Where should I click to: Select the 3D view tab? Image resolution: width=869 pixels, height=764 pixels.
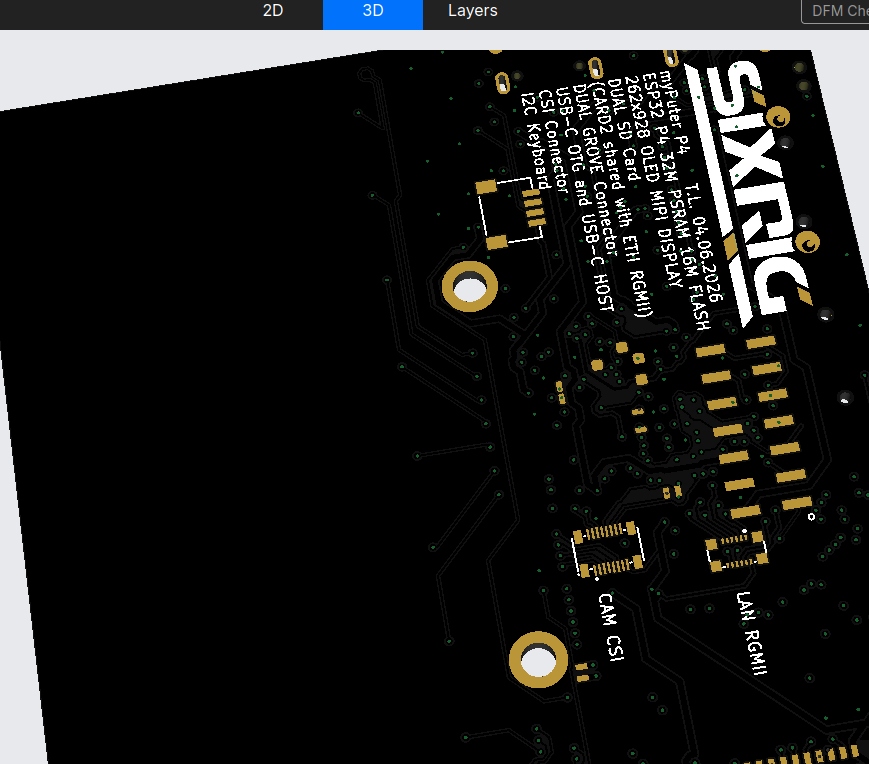click(x=373, y=11)
